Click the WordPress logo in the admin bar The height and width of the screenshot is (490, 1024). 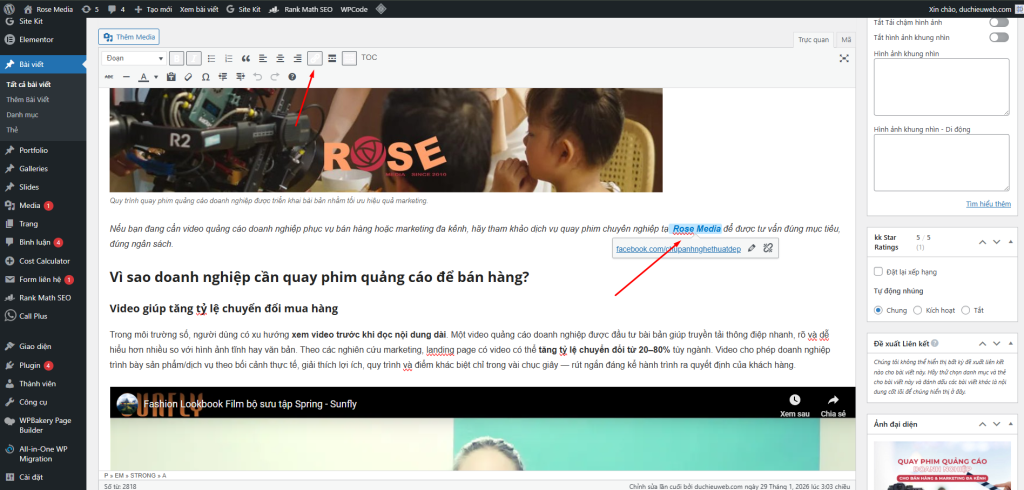point(9,9)
